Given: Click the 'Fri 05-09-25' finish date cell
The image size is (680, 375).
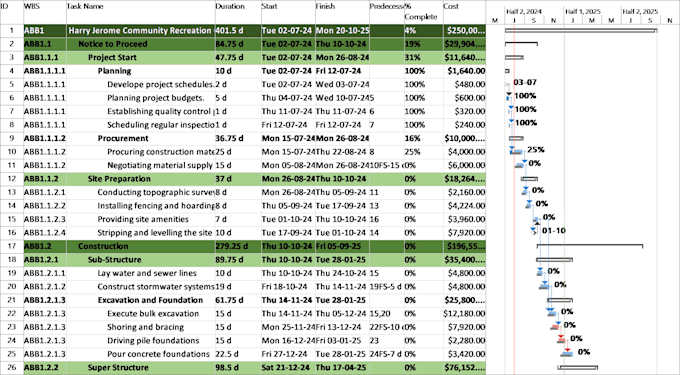Looking at the screenshot, I should (x=342, y=246).
